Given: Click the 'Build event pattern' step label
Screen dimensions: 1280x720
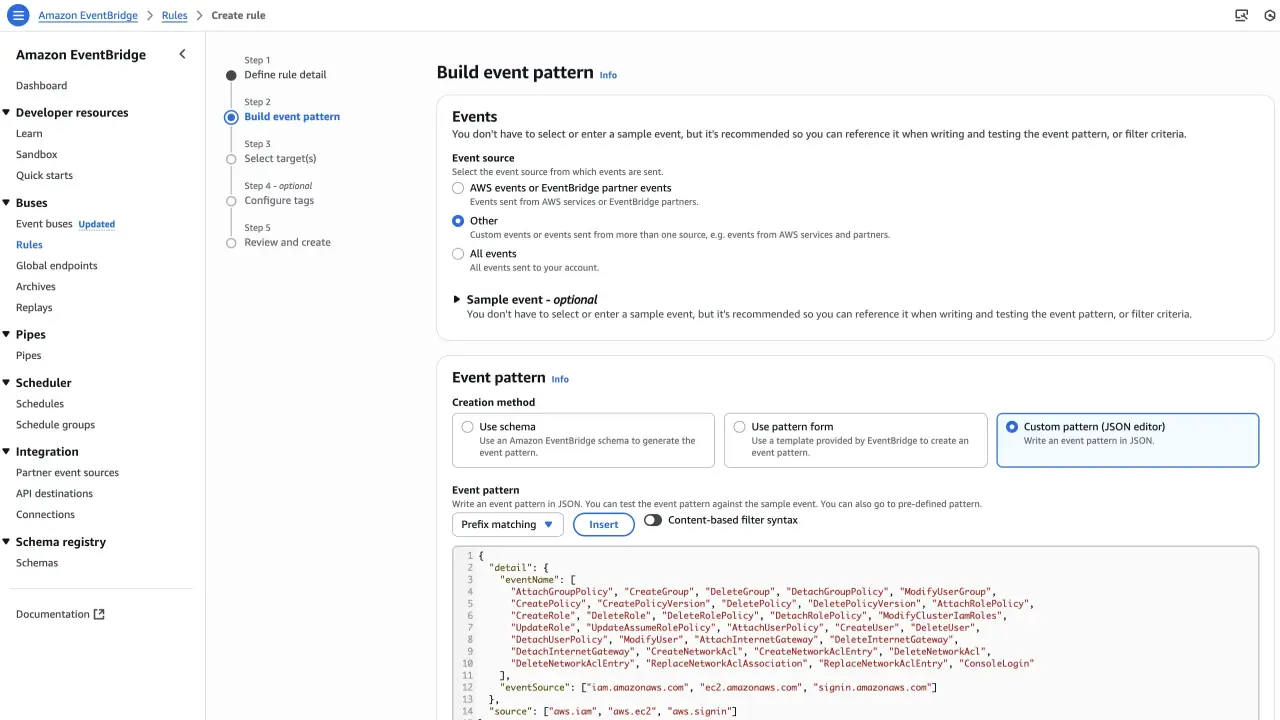Looking at the screenshot, I should coord(292,117).
